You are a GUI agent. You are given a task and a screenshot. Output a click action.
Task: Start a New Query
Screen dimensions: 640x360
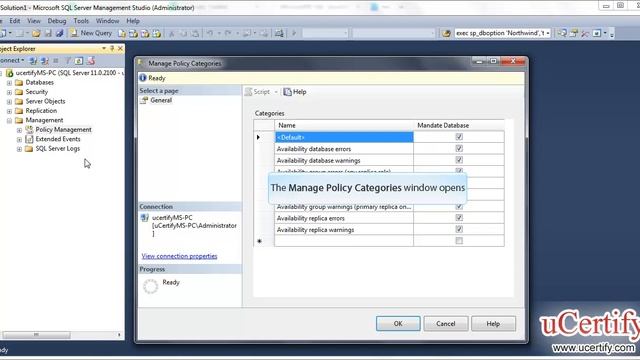[x=91, y=33]
